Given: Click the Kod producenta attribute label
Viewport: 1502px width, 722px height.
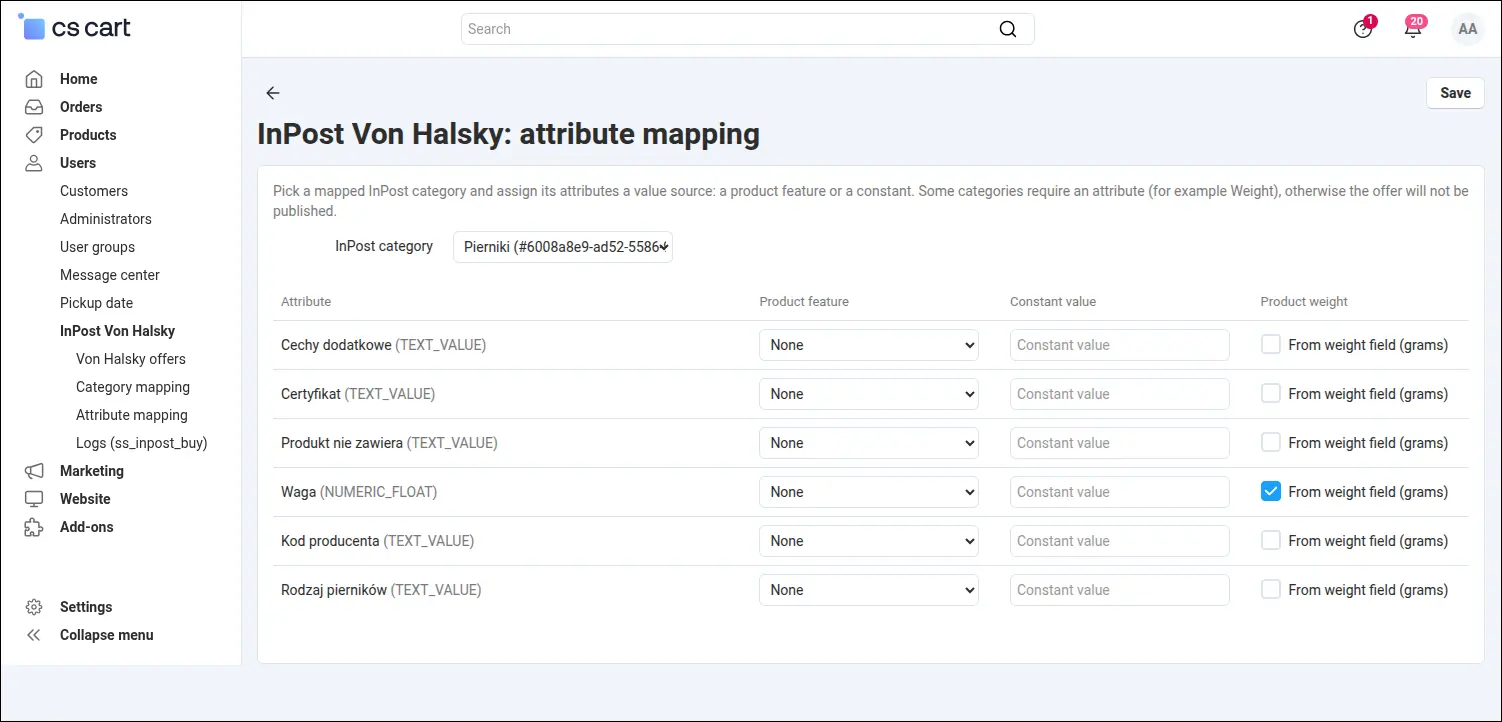Looking at the screenshot, I should [x=378, y=541].
